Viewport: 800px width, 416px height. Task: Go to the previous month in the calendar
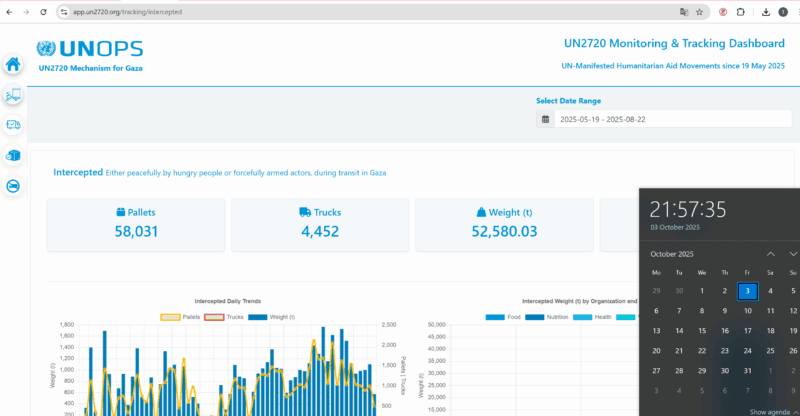[x=770, y=254]
